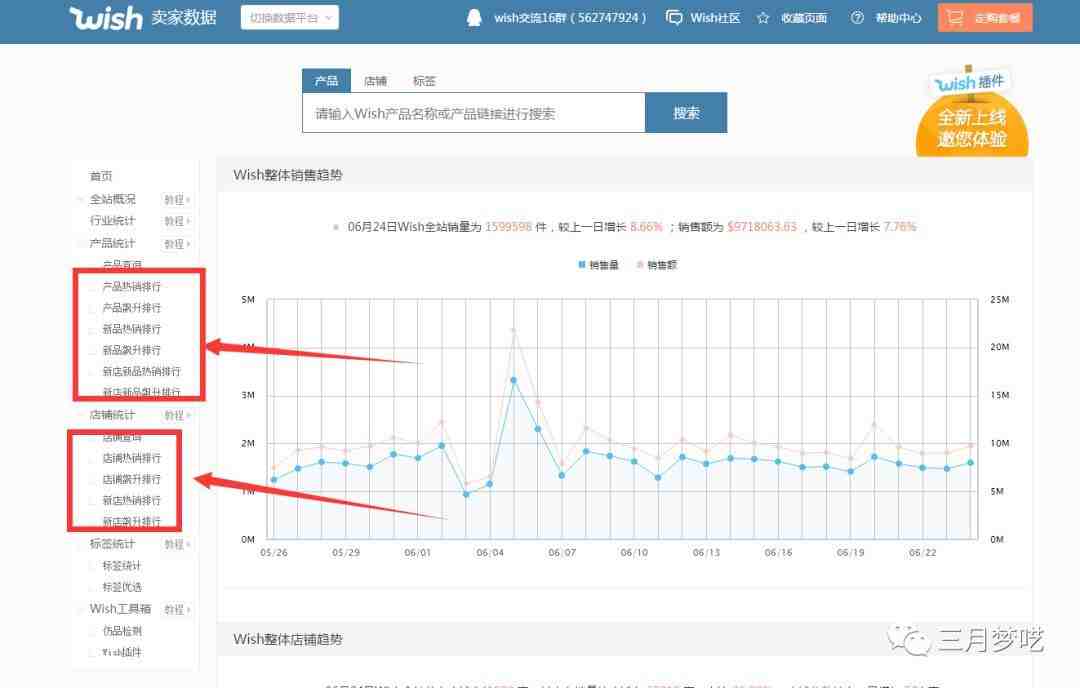Switch to the 标签 search tab
Image resolution: width=1080 pixels, height=688 pixels.
[424, 81]
